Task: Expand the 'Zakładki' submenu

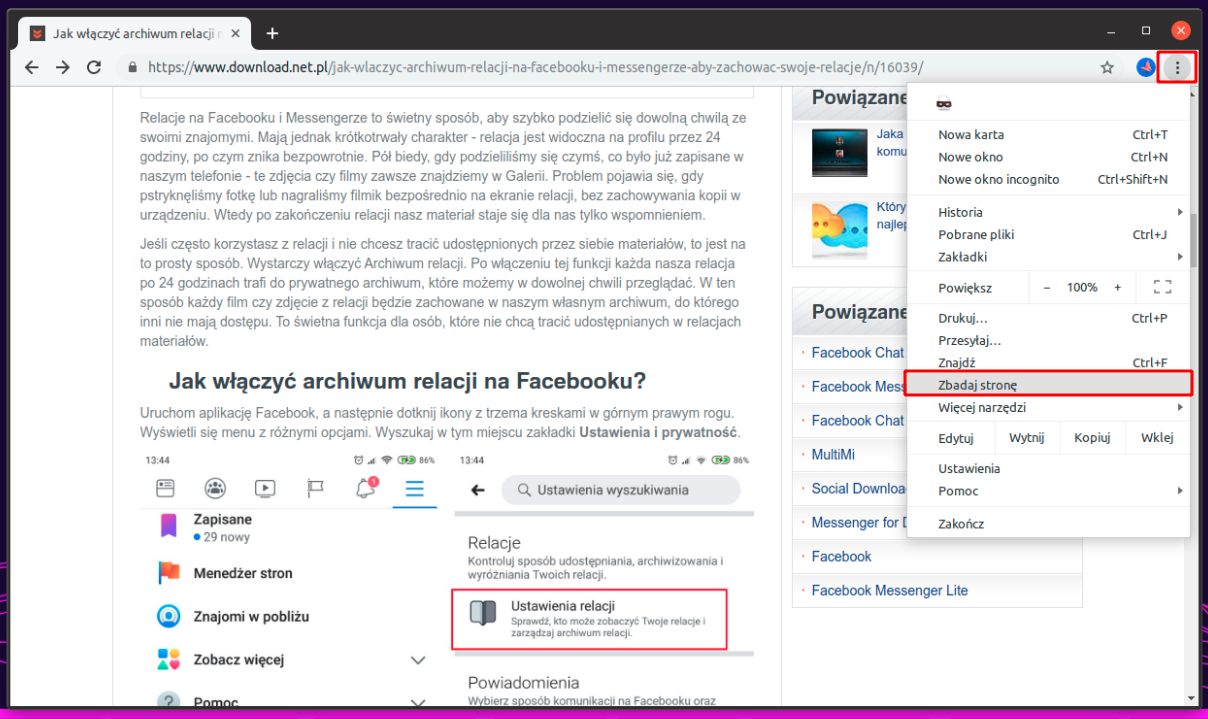Action: coord(1048,257)
